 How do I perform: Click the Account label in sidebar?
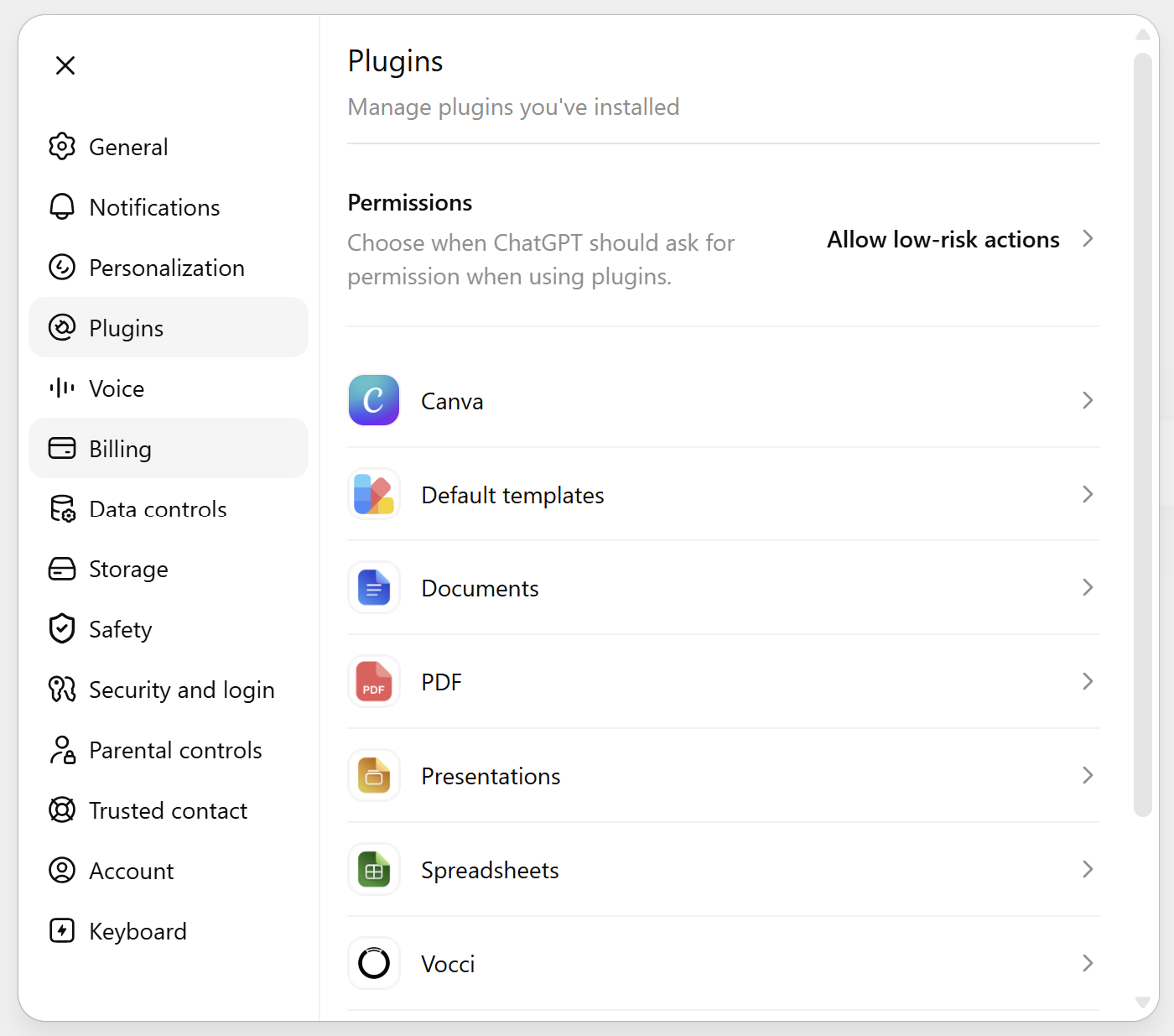click(131, 871)
